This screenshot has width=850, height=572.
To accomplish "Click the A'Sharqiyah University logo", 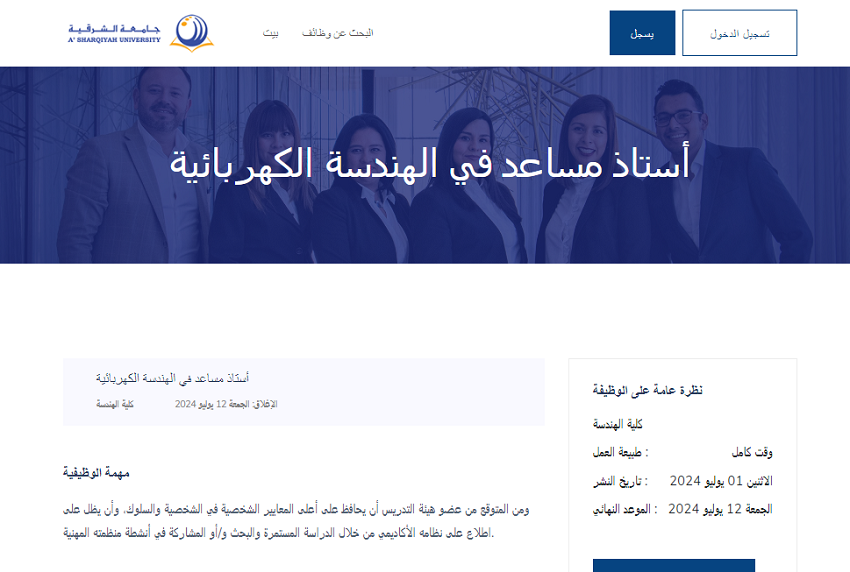I will click(x=140, y=33).
